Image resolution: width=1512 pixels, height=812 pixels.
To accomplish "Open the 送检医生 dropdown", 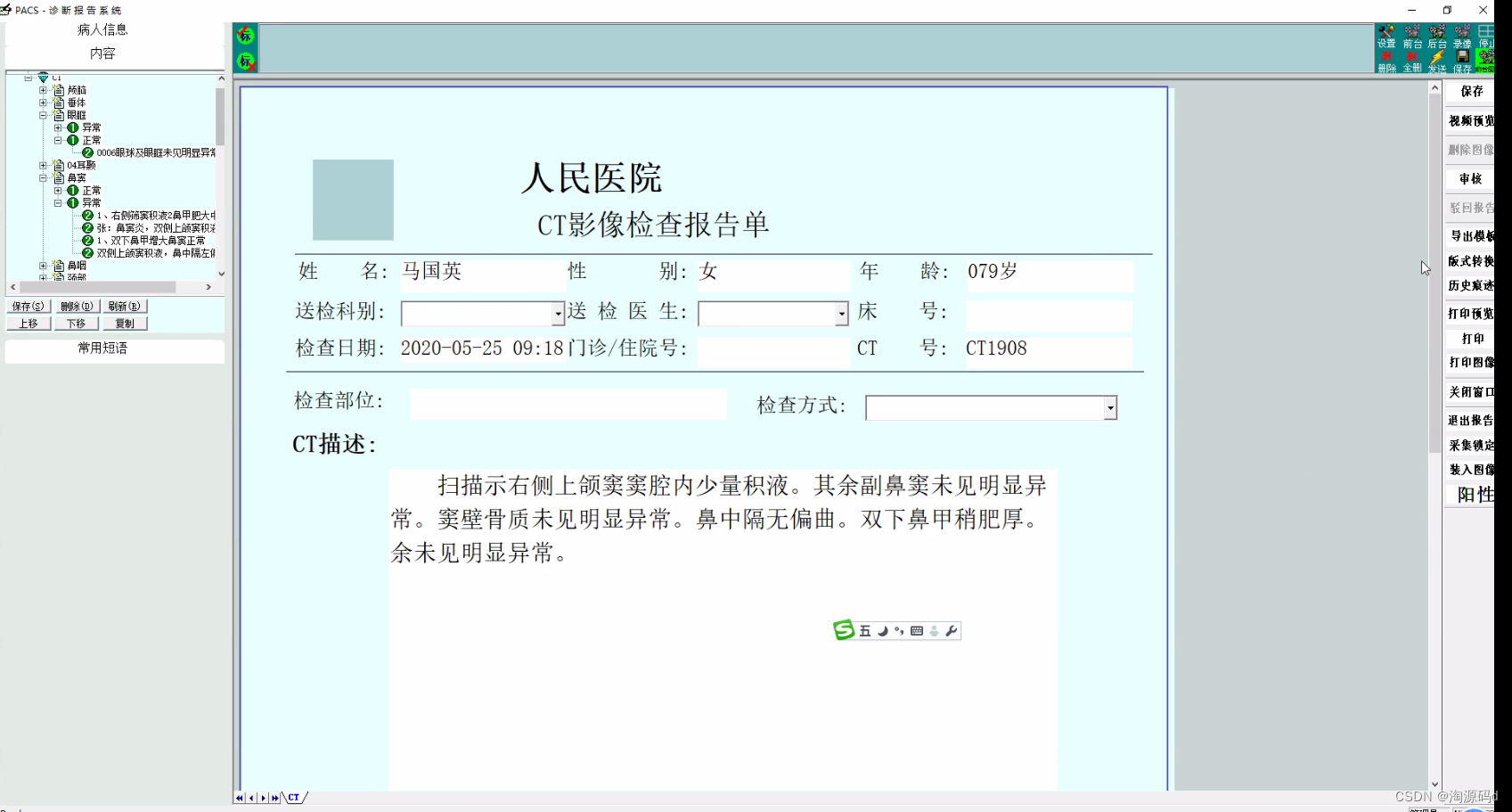I will click(841, 314).
